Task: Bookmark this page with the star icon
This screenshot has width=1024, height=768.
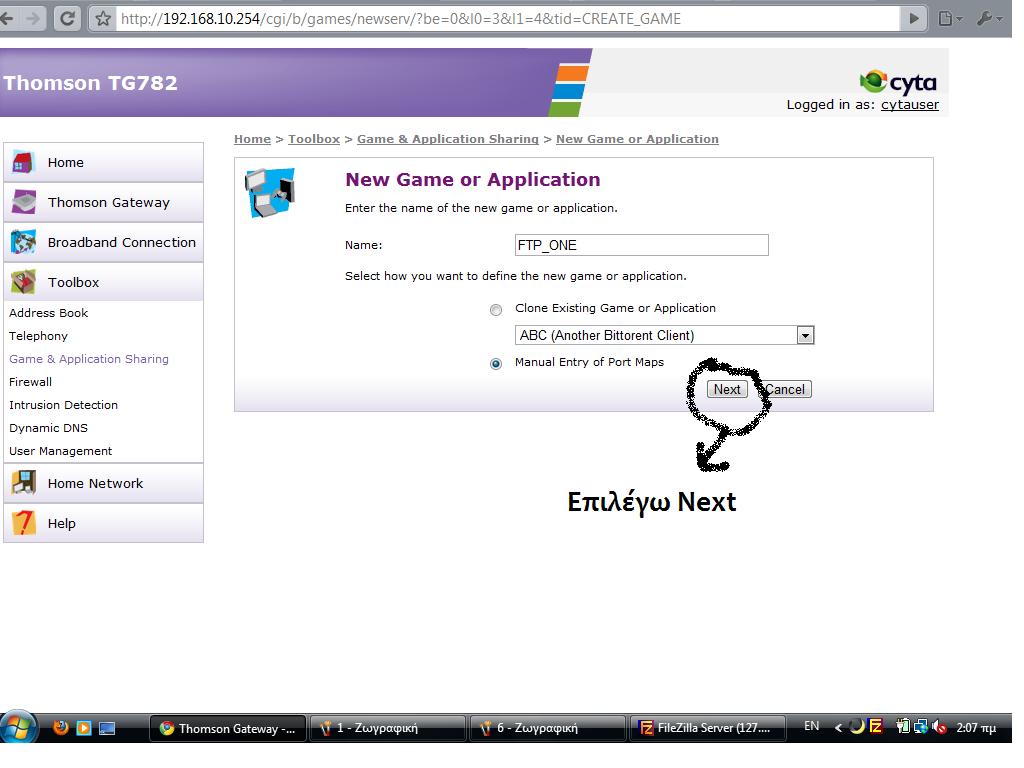Action: [x=103, y=18]
